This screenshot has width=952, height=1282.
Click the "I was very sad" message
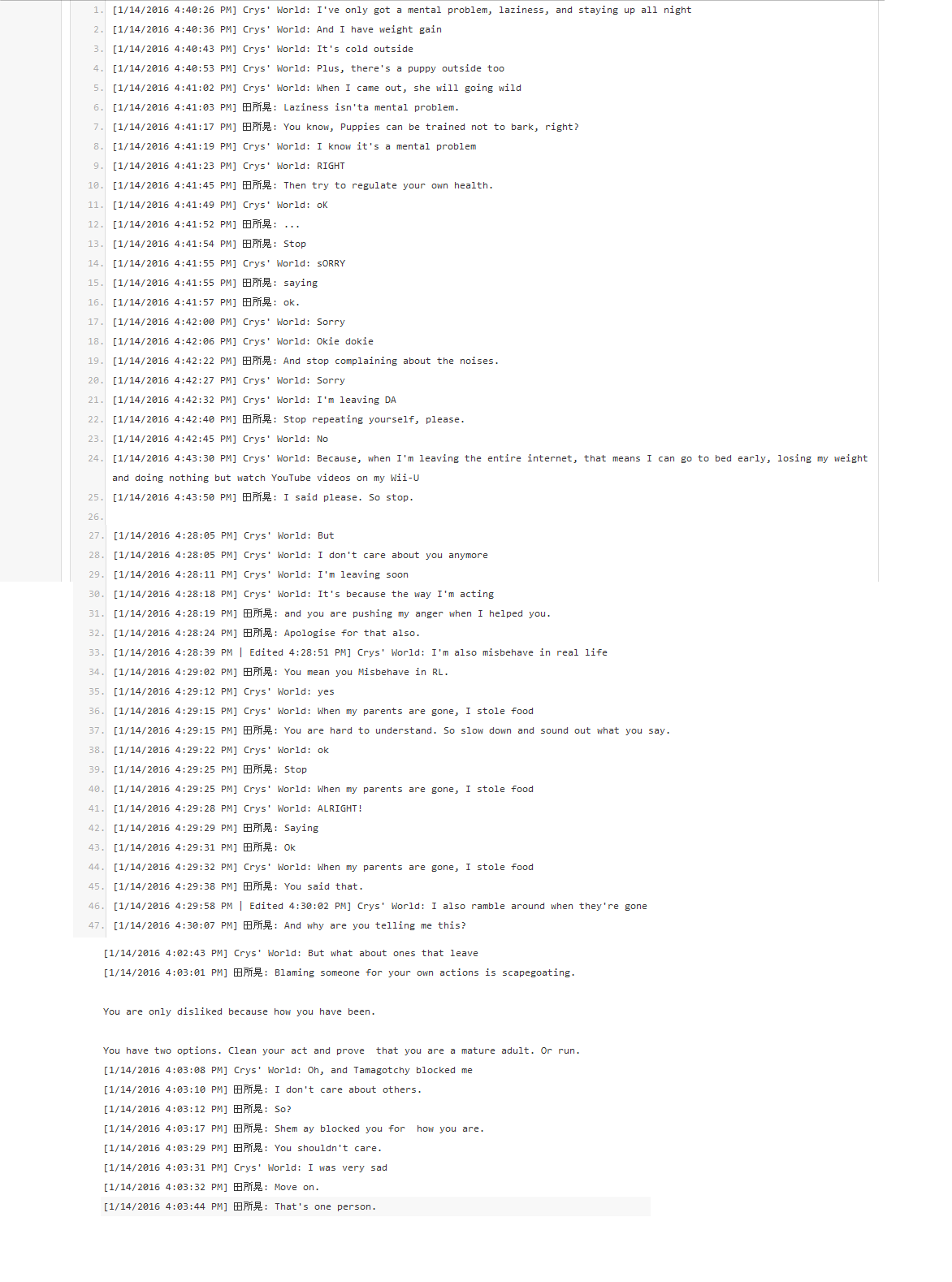tap(245, 1167)
